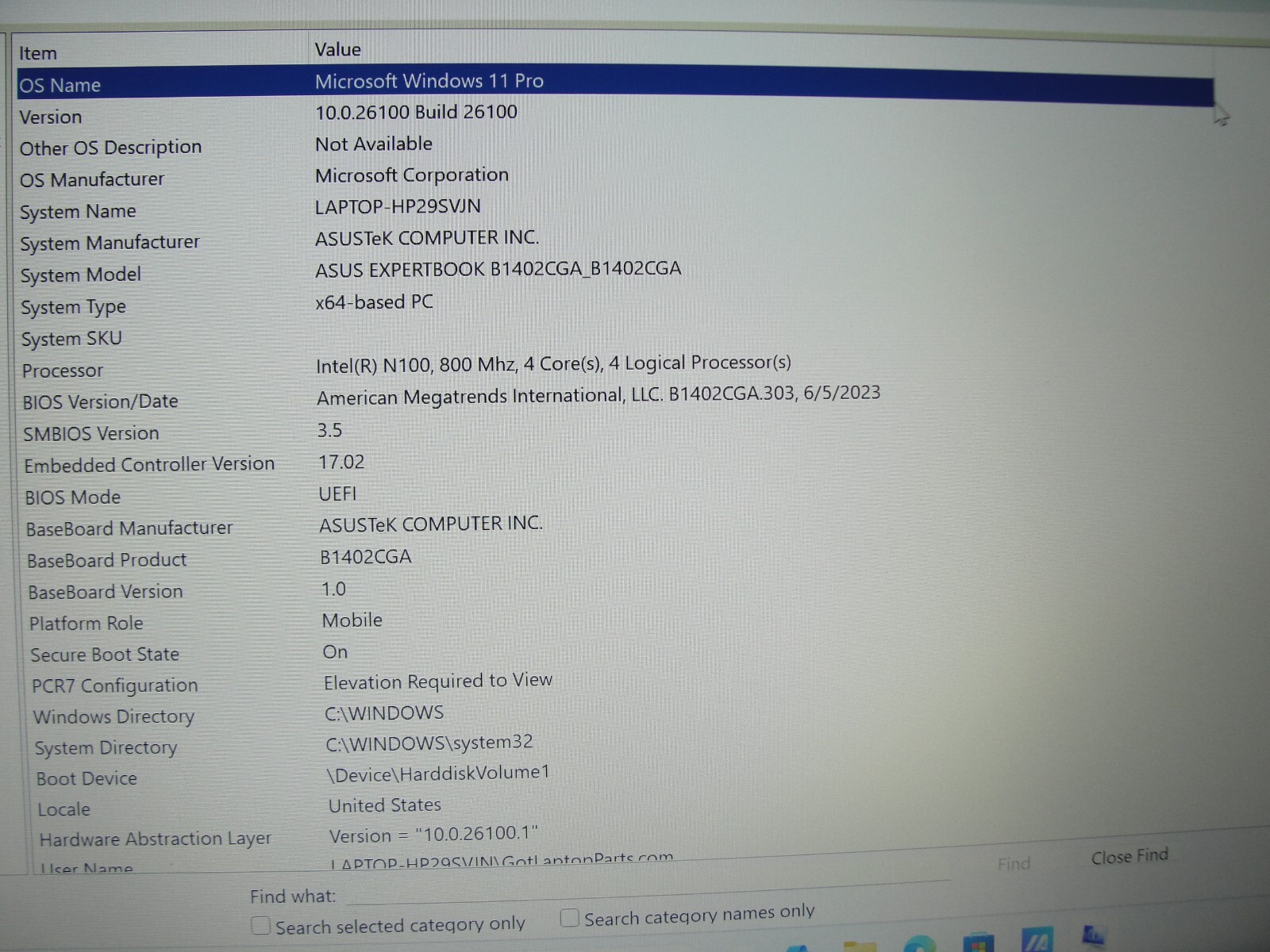Screen dimensions: 1270x952
Task: Click the Close Find button
Action: tap(1130, 857)
